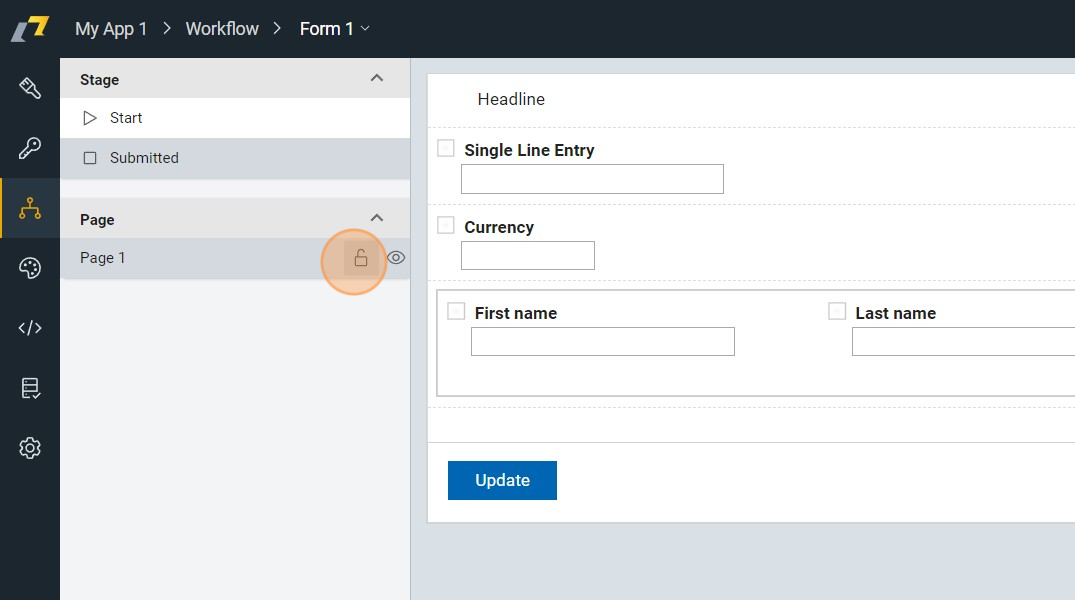Select the Submitted stage
This screenshot has height=600, width=1075.
pos(144,158)
